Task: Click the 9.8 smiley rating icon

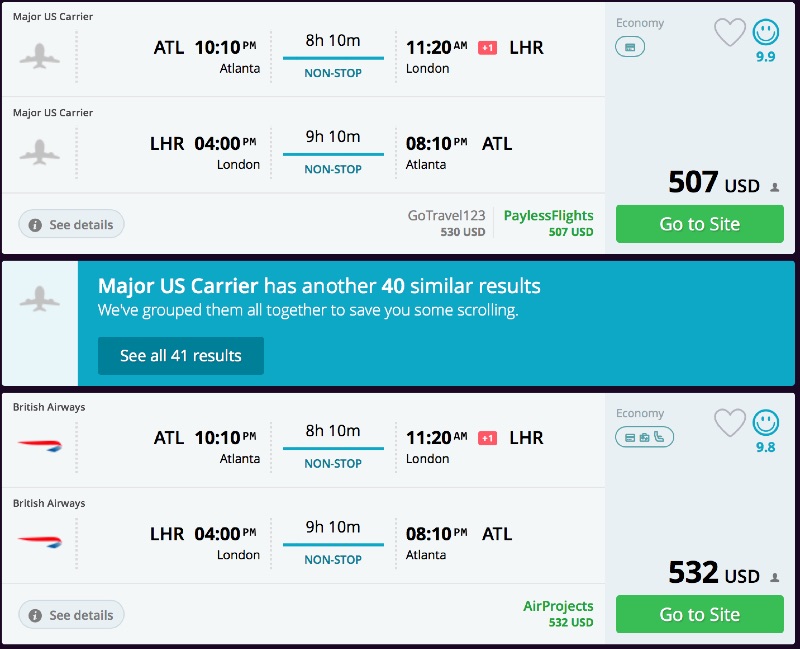Action: (x=766, y=423)
